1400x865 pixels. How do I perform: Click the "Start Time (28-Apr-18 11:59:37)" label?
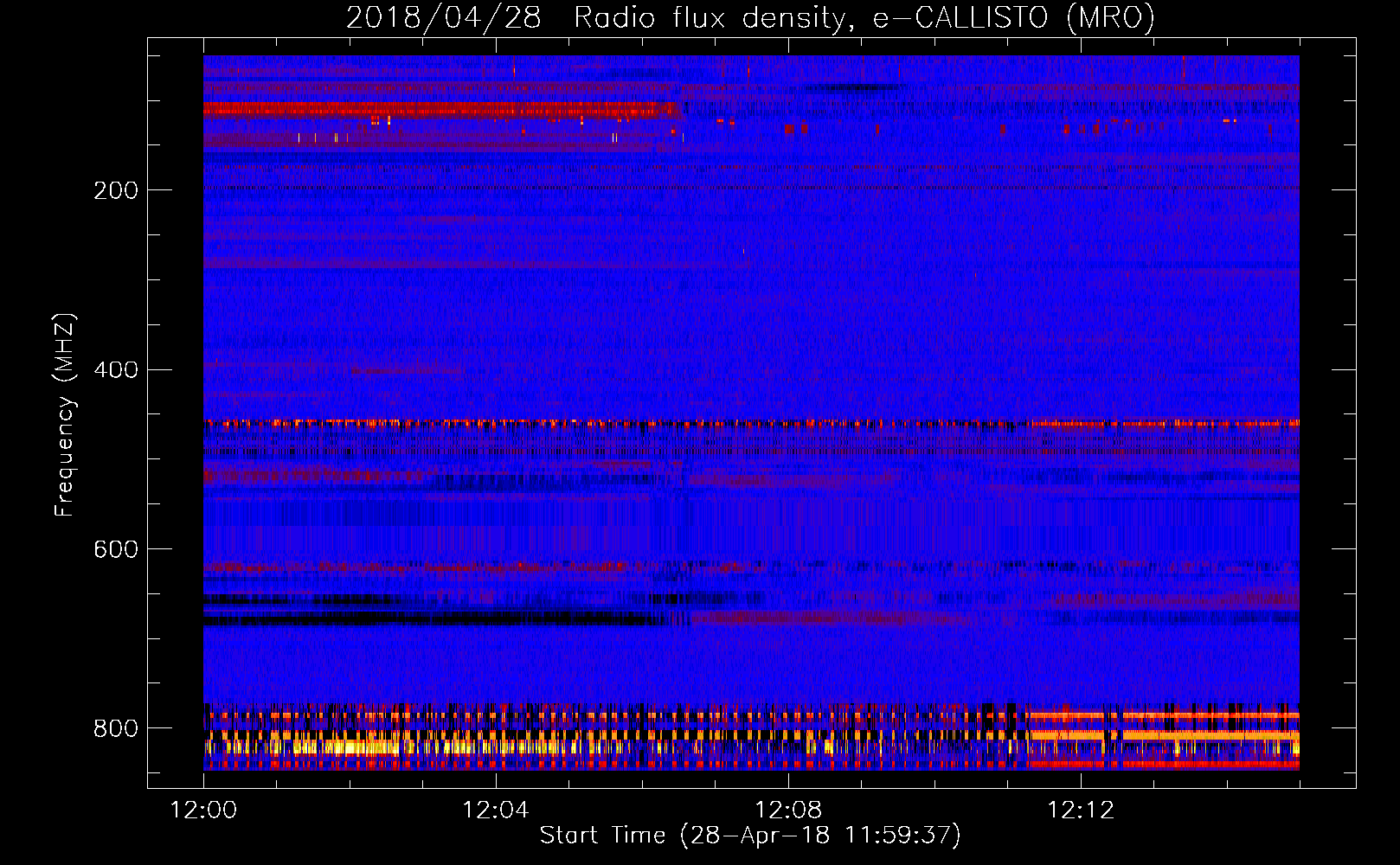click(750, 836)
